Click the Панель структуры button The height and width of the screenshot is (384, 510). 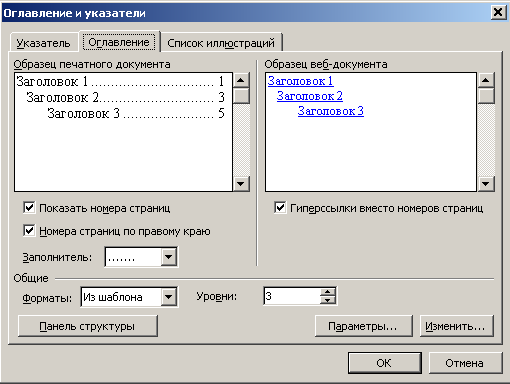point(87,326)
